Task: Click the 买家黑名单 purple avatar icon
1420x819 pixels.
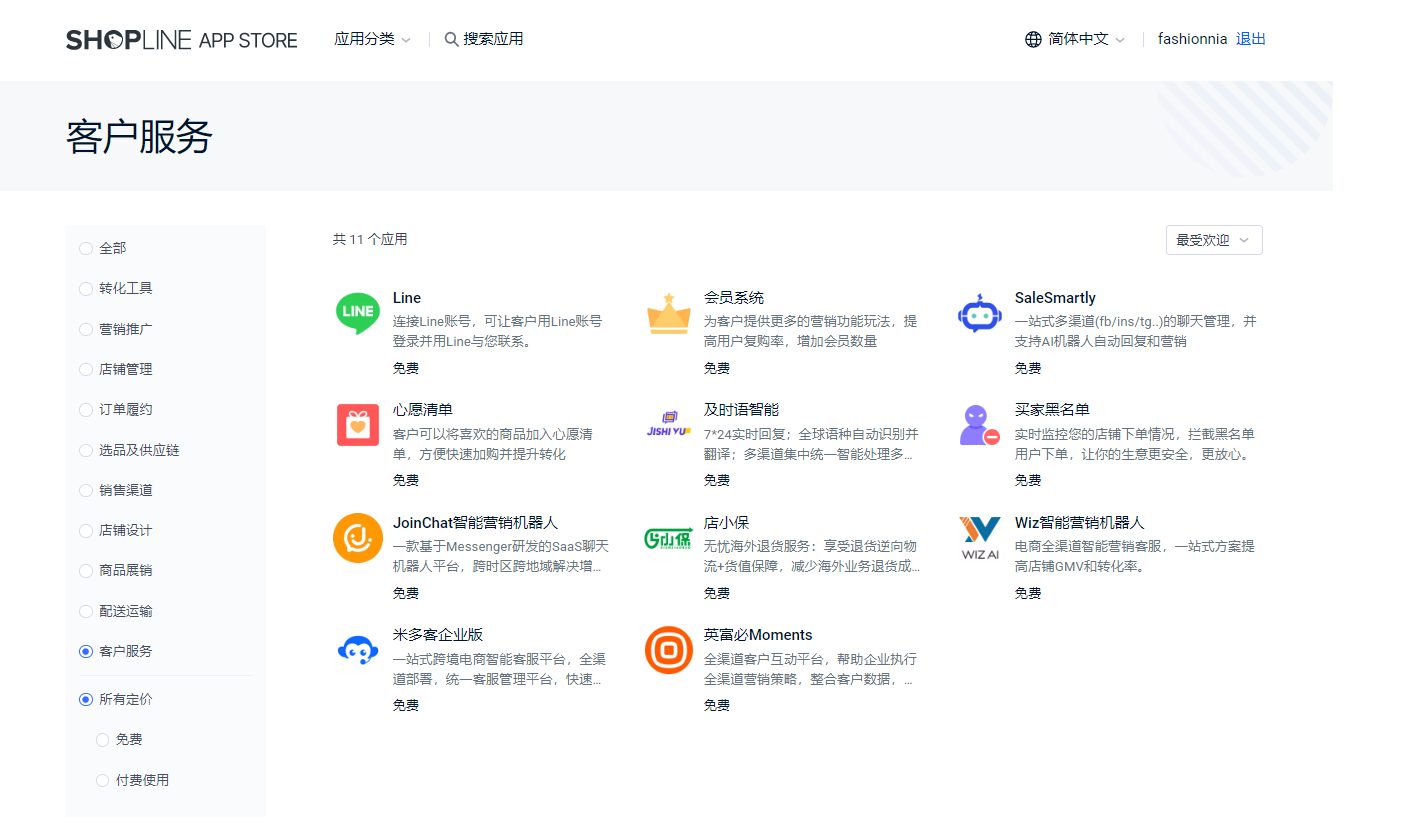Action: point(979,425)
